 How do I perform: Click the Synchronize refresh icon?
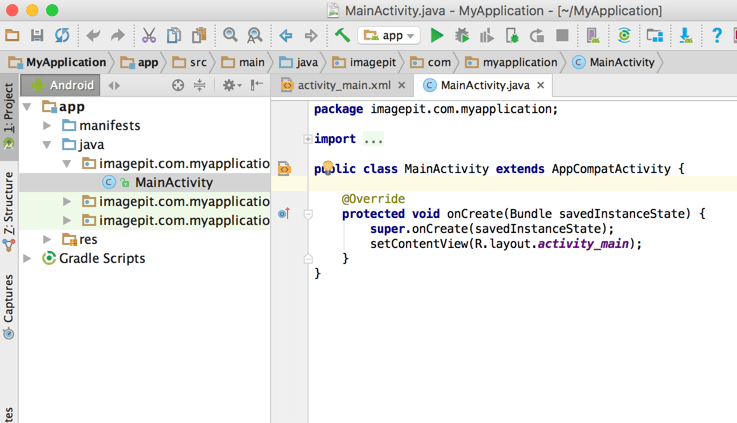[62, 35]
